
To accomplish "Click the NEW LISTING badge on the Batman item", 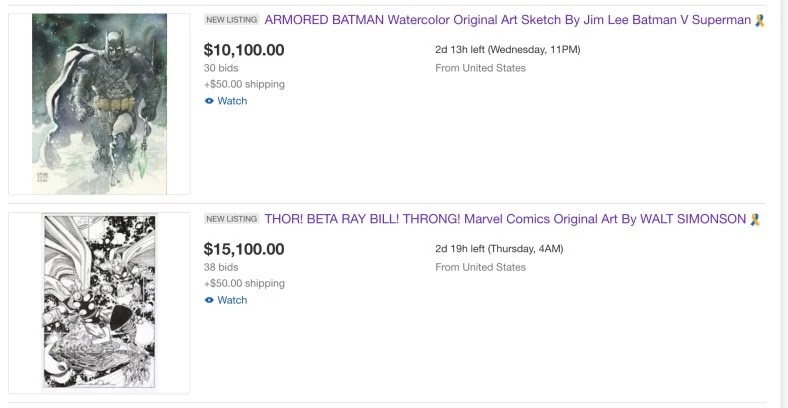I will 231,20.
